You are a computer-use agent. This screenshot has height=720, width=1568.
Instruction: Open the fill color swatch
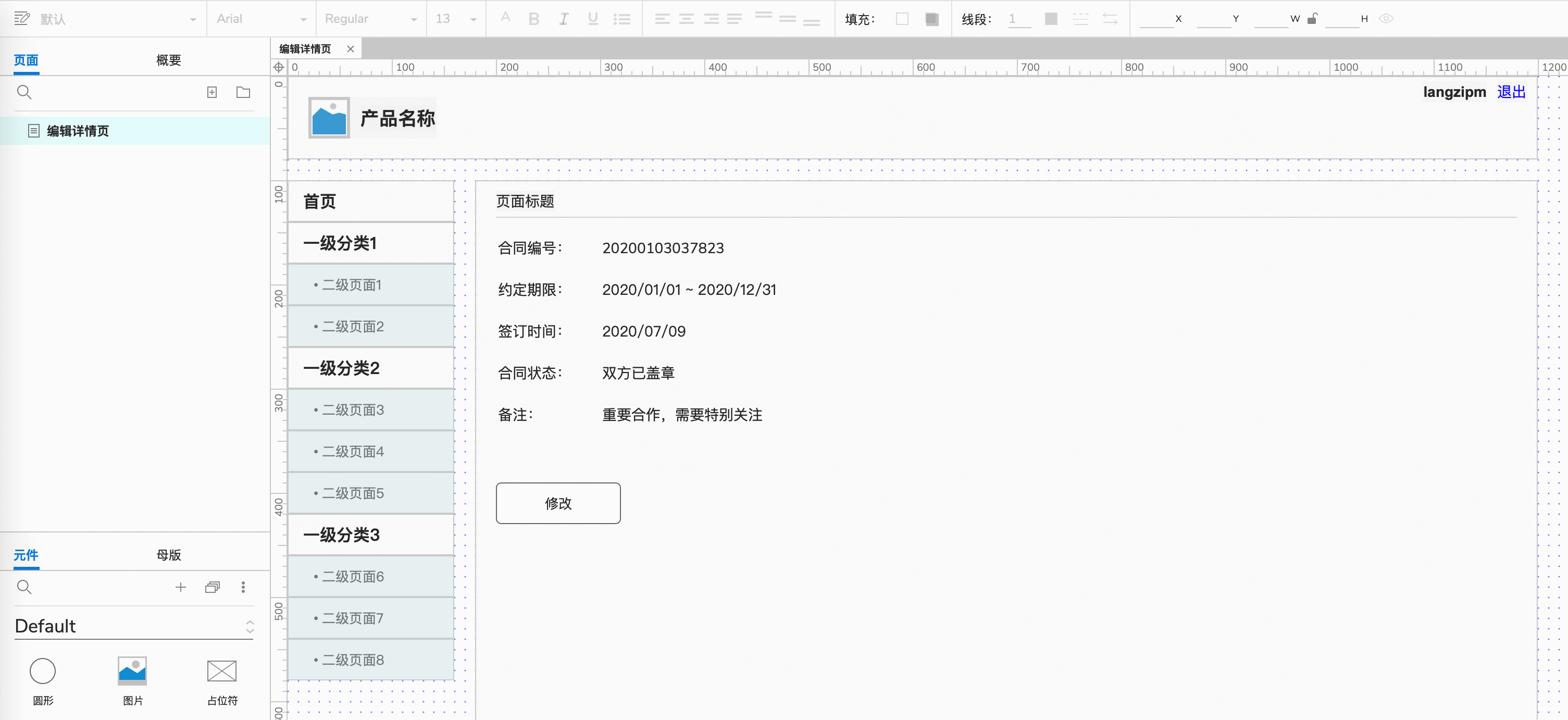tap(902, 19)
